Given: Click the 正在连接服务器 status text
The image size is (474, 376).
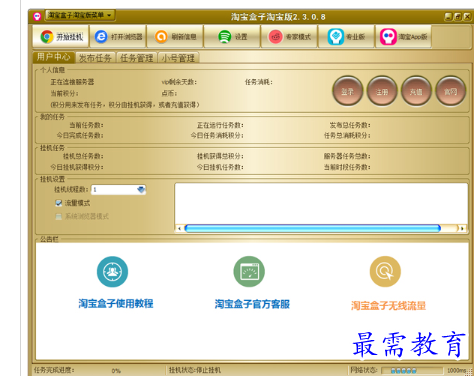Looking at the screenshot, I should pyautogui.click(x=72, y=82).
